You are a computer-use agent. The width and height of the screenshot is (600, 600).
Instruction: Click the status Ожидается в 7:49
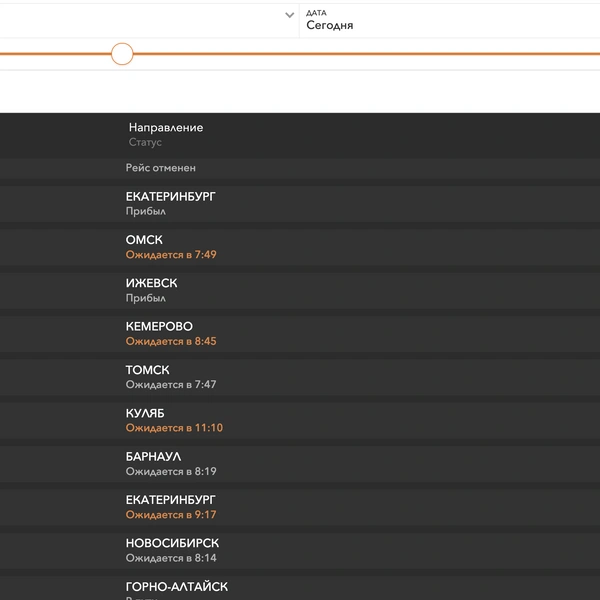(171, 255)
